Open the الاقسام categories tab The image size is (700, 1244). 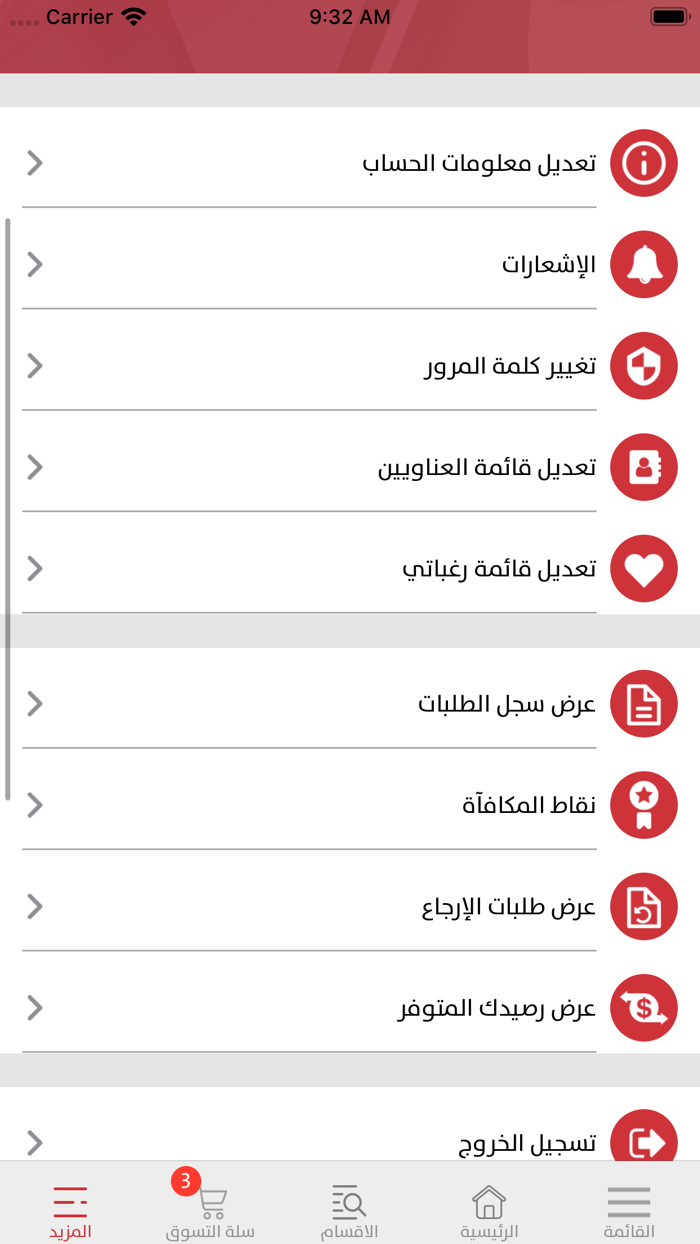349,1205
